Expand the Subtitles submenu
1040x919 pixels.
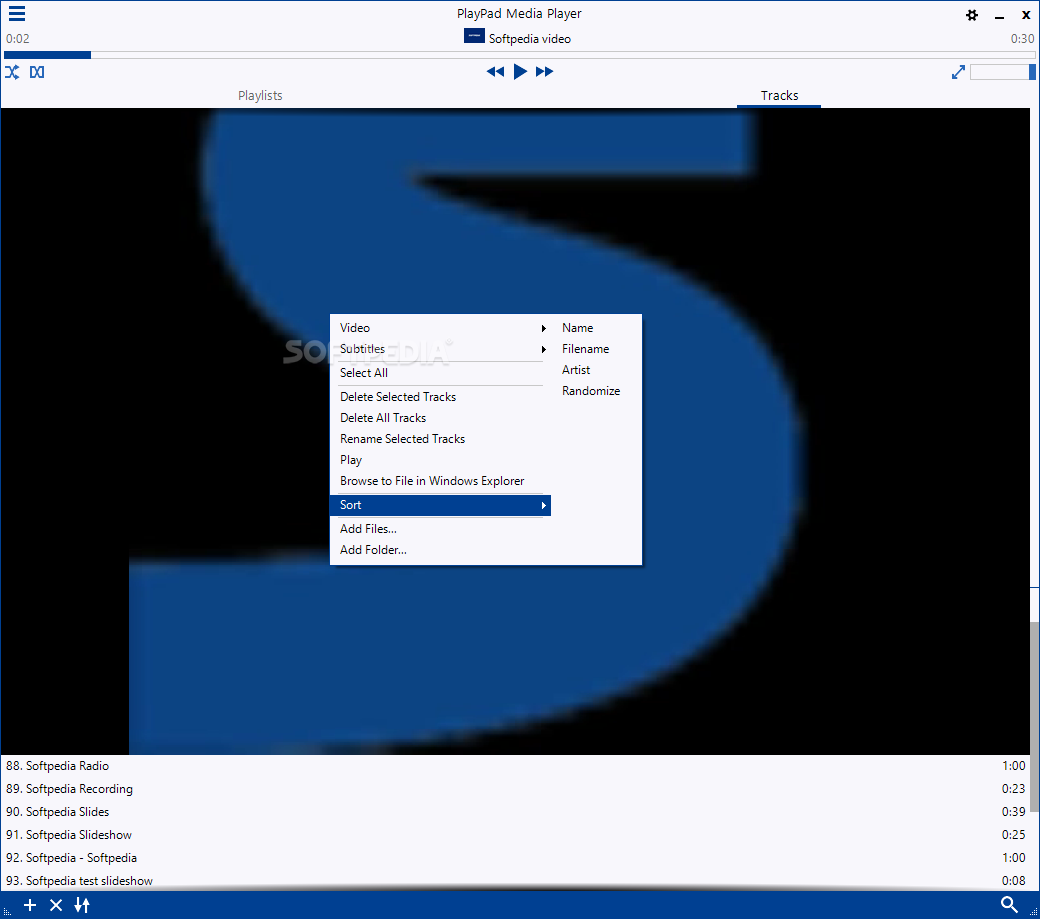pyautogui.click(x=440, y=349)
